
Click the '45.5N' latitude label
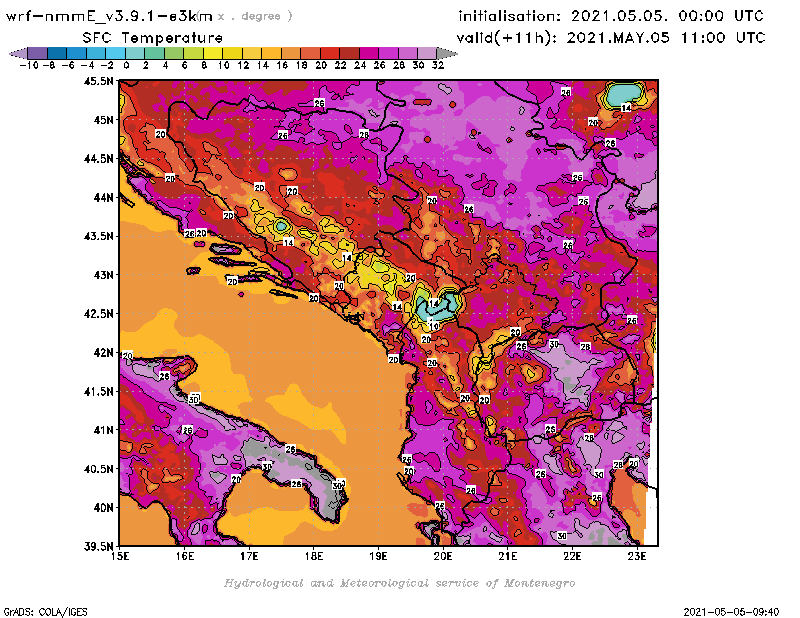[98, 81]
